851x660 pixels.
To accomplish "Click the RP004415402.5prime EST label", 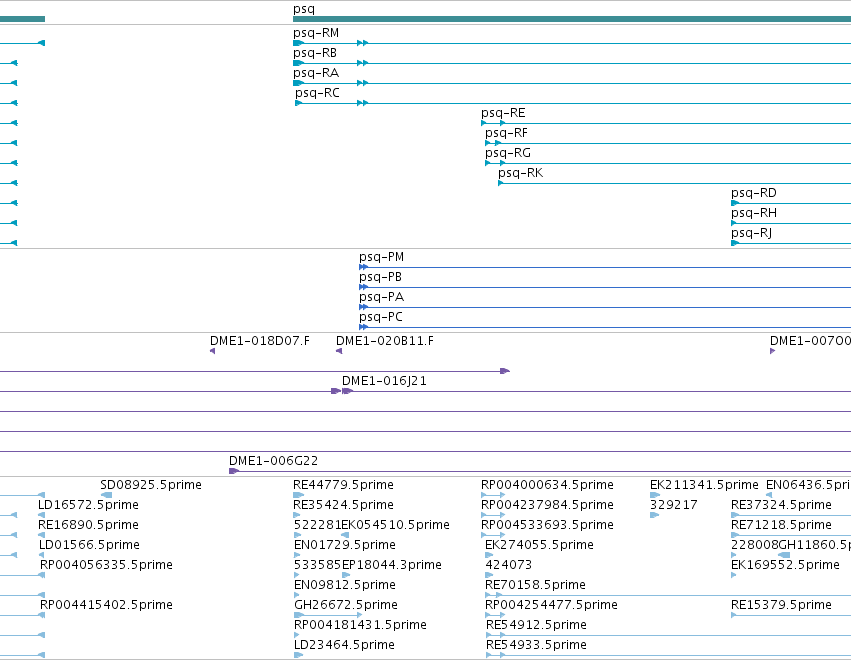I will coord(106,605).
